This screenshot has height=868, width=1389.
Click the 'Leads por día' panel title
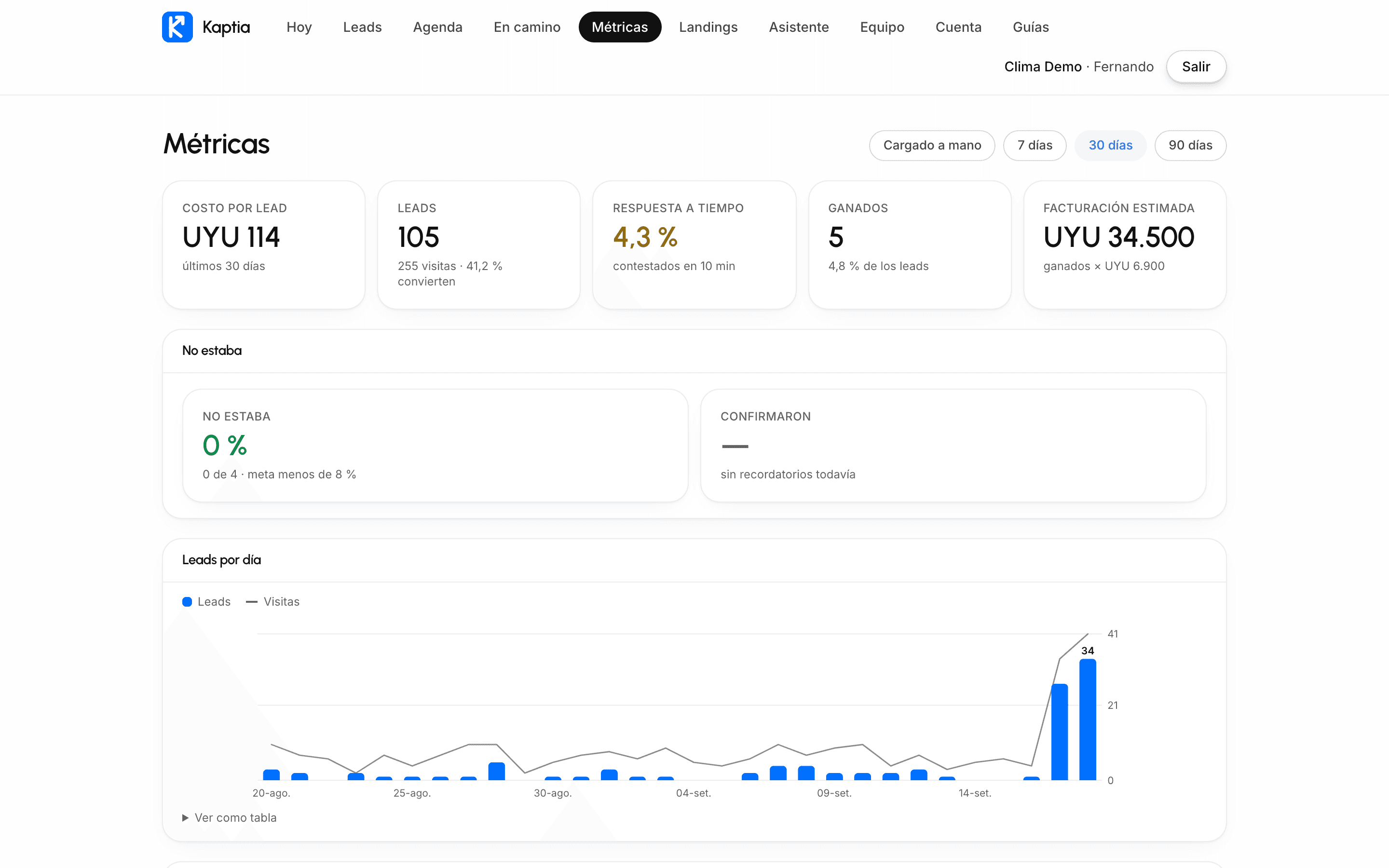click(x=221, y=560)
